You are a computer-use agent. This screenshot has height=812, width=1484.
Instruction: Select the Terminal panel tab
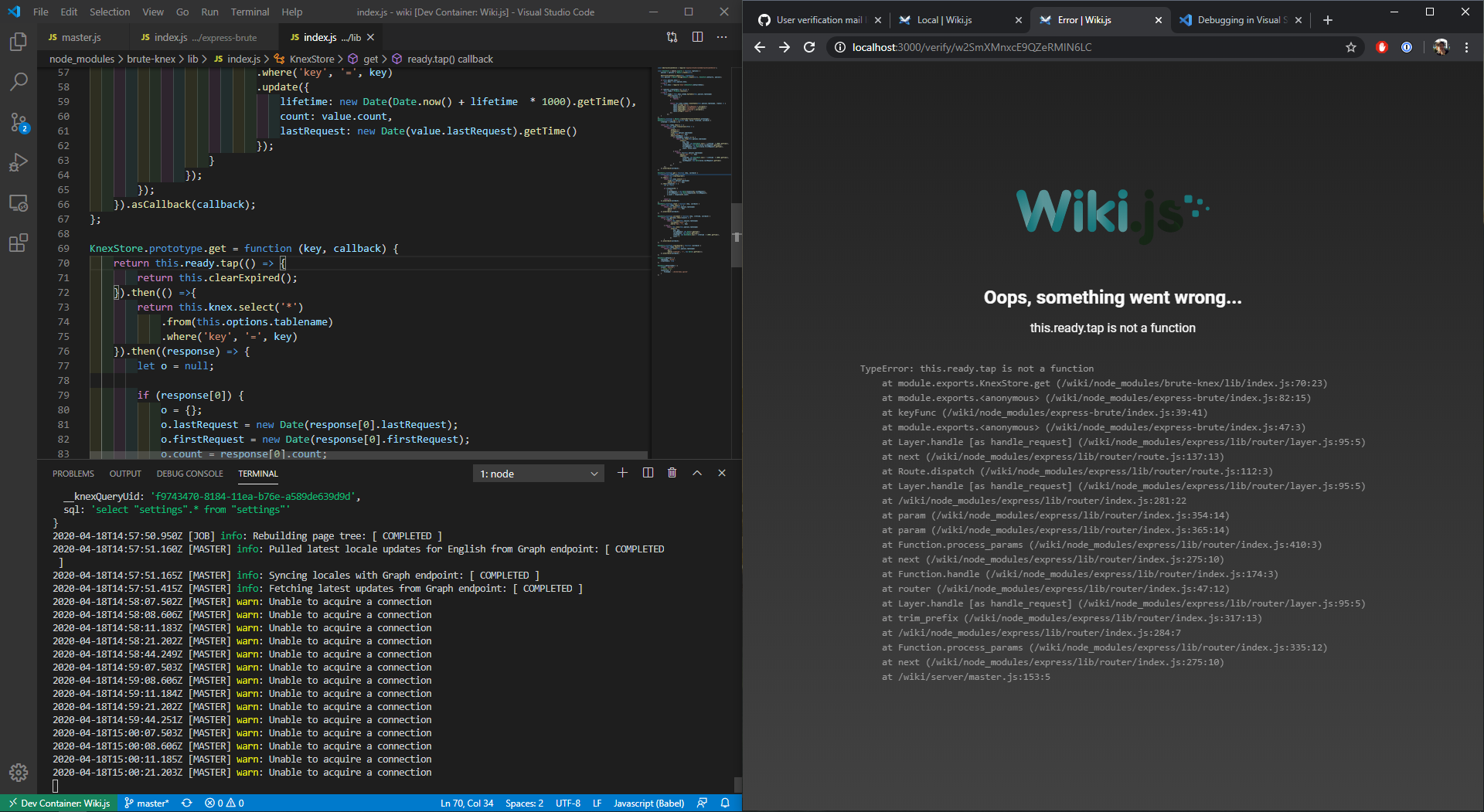pyautogui.click(x=258, y=474)
